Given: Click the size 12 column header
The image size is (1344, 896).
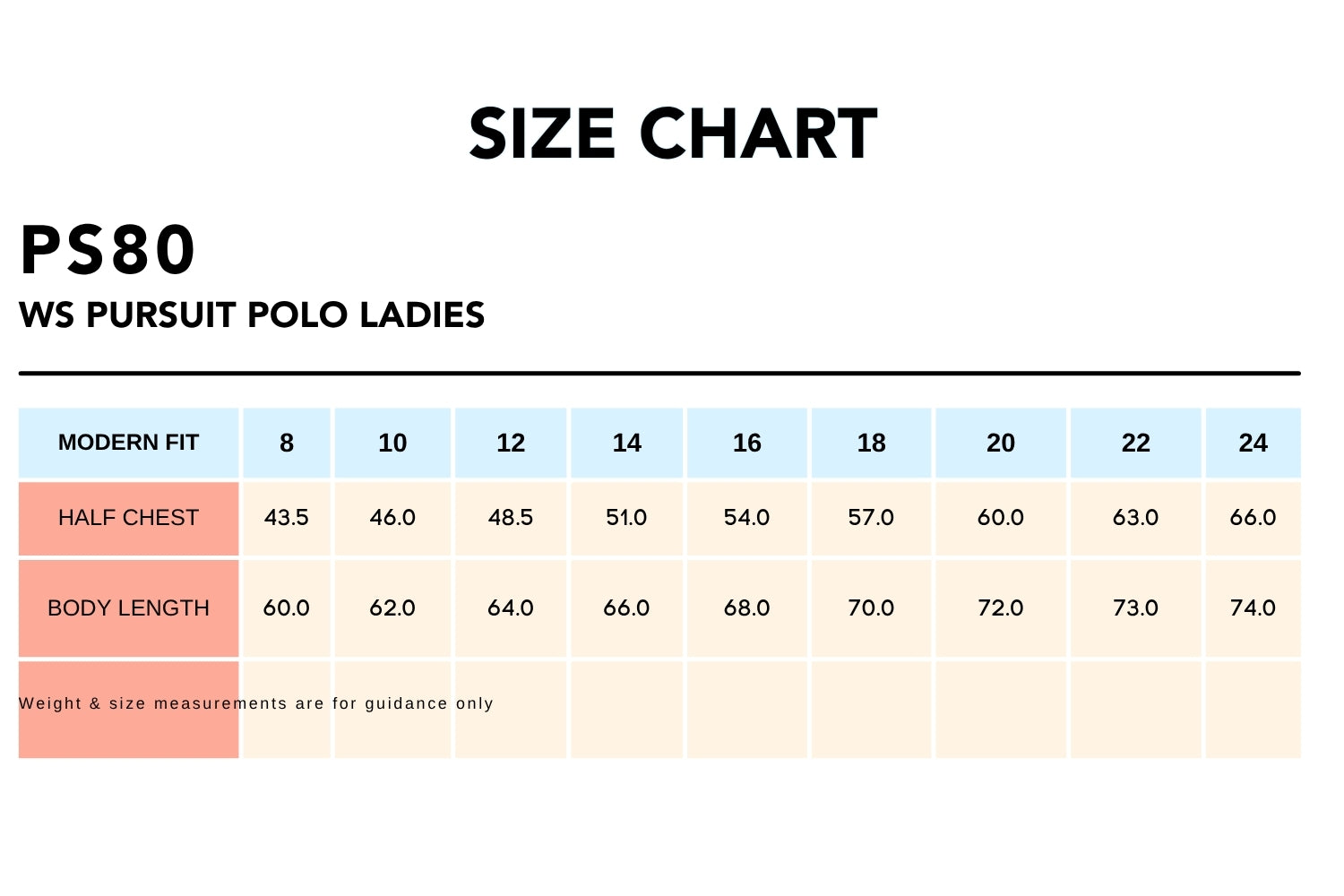Looking at the screenshot, I should [x=511, y=443].
